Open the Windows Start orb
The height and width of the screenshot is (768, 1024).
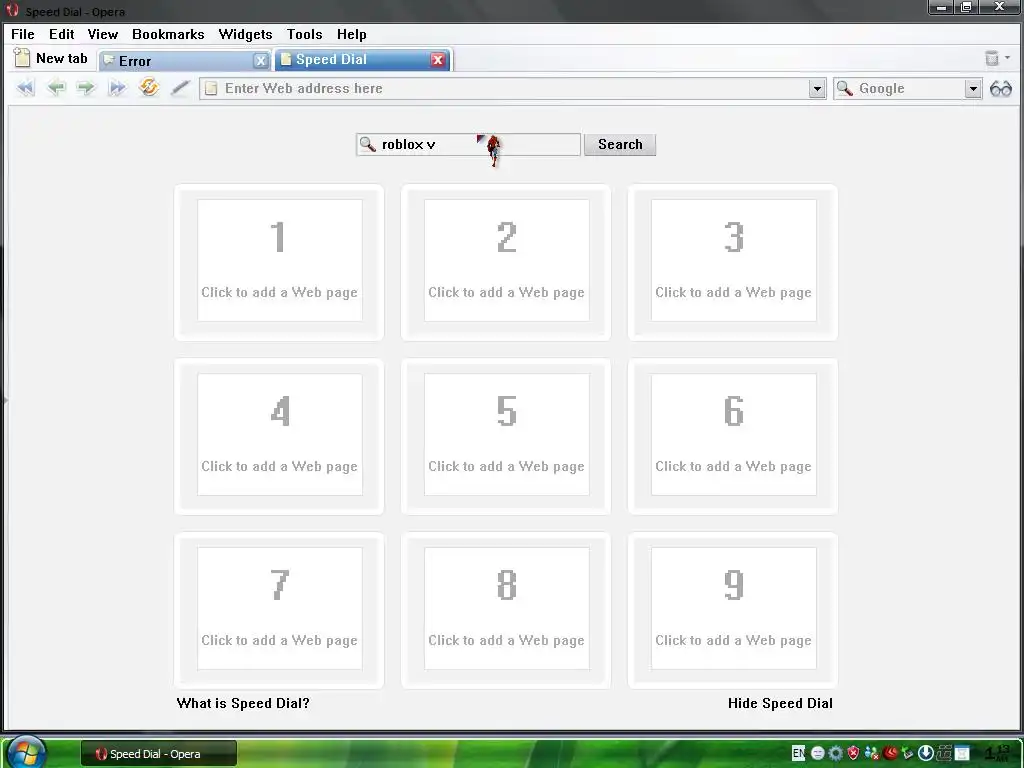coord(26,752)
